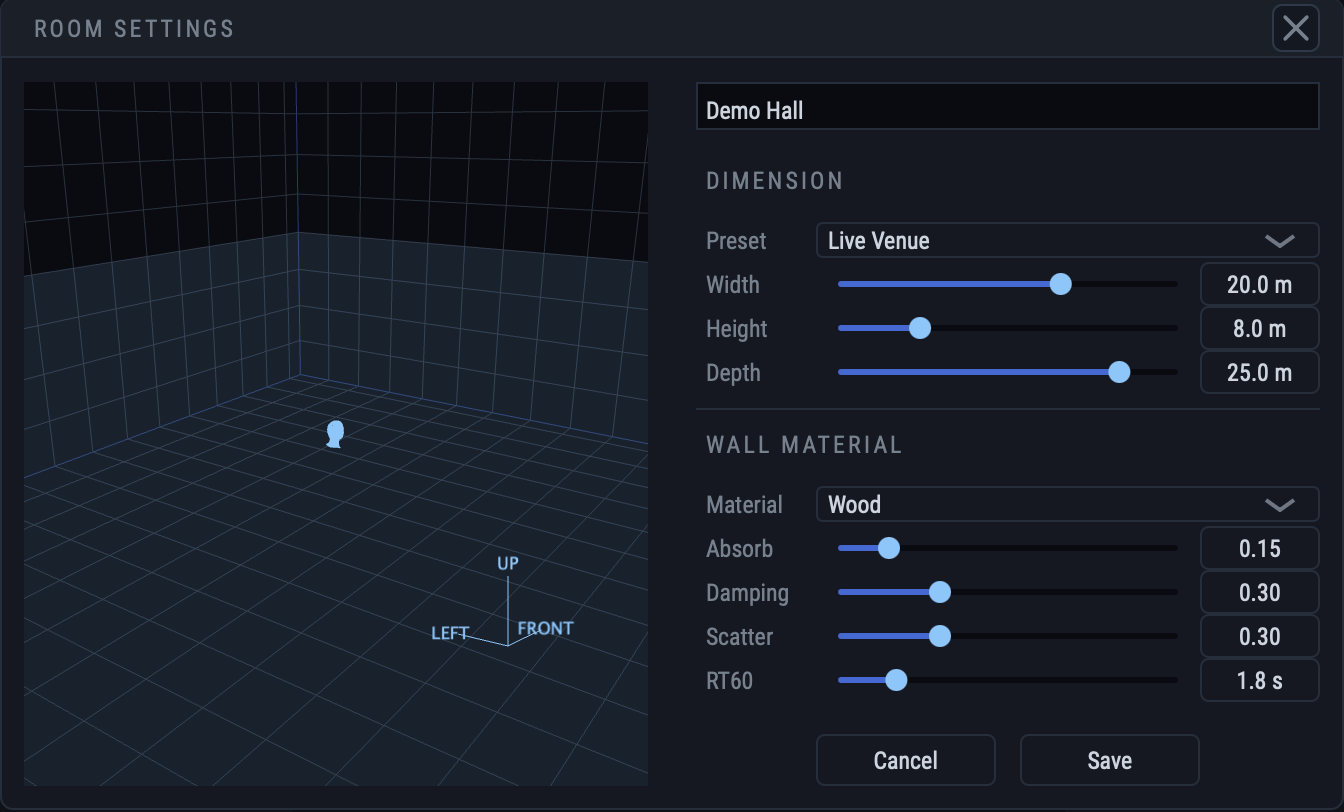This screenshot has width=1344, height=812.
Task: Select the listener head icon in room view
Action: tap(335, 434)
